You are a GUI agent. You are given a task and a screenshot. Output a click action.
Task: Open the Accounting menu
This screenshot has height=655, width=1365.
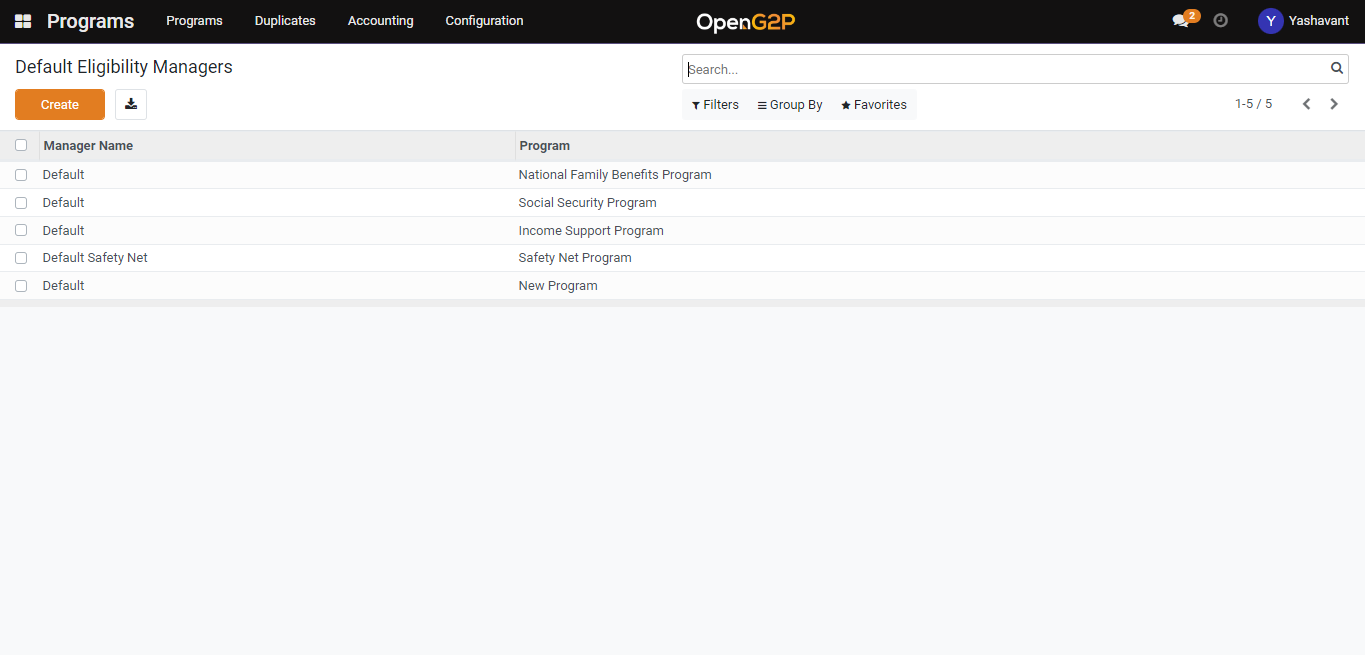(380, 21)
